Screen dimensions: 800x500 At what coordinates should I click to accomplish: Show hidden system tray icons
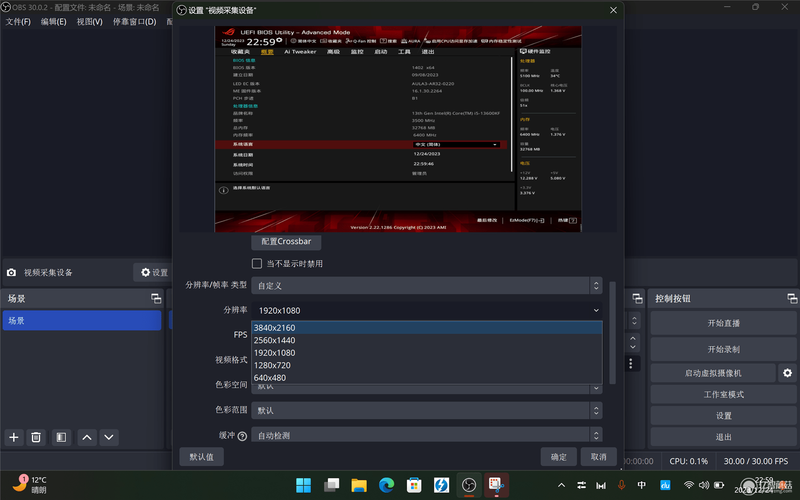(561, 485)
